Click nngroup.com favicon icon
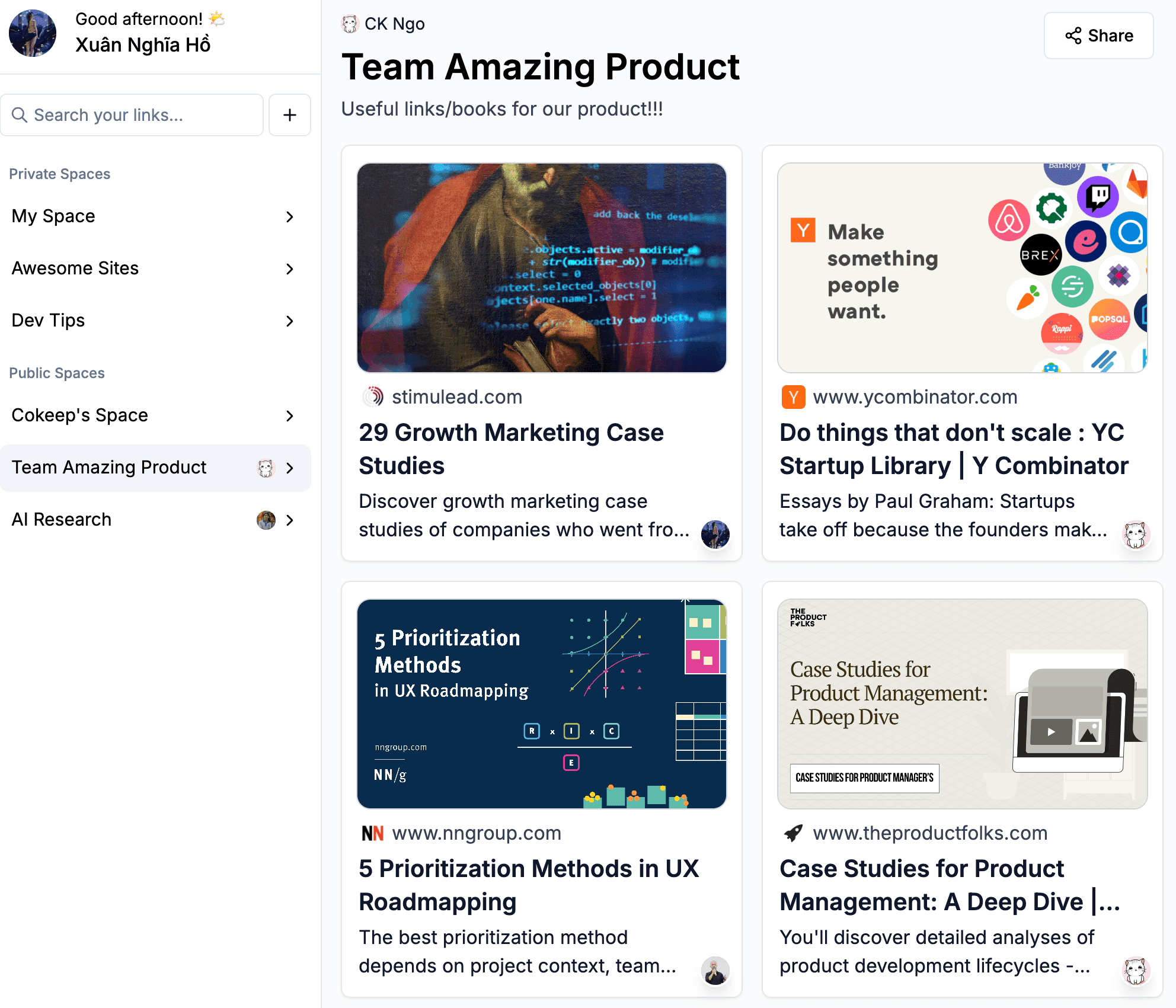 click(371, 832)
